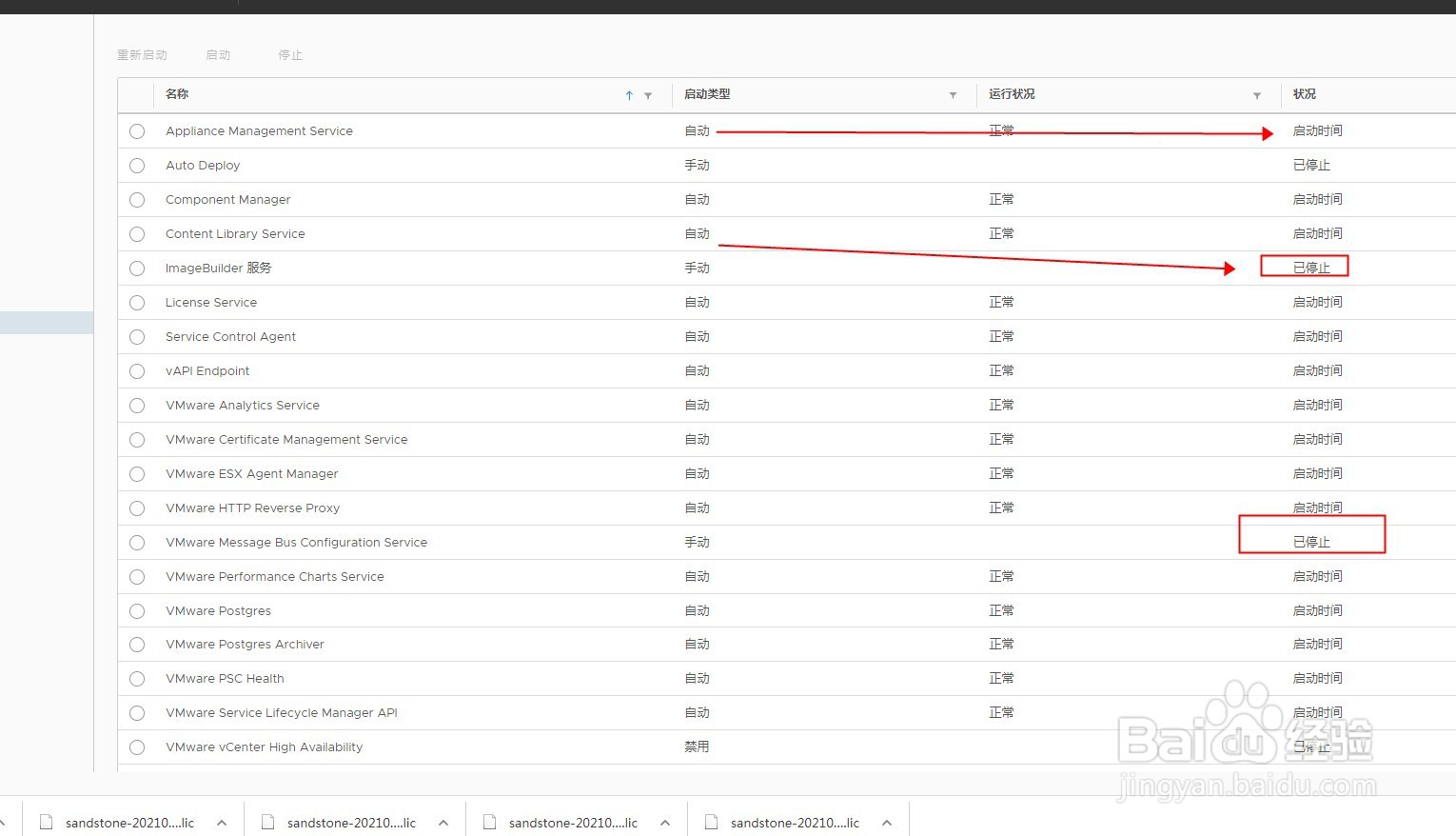Open options for fourth sandstone .lic download
Image resolution: width=1456 pixels, height=836 pixels.
[x=887, y=823]
